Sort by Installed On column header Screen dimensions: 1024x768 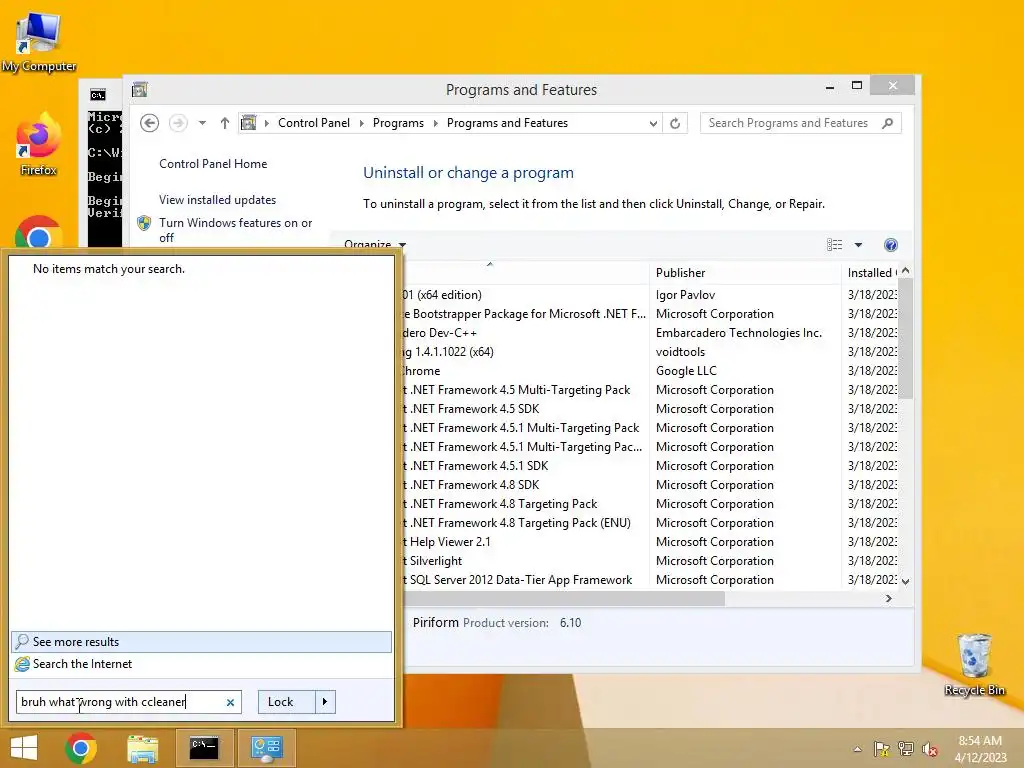click(871, 273)
